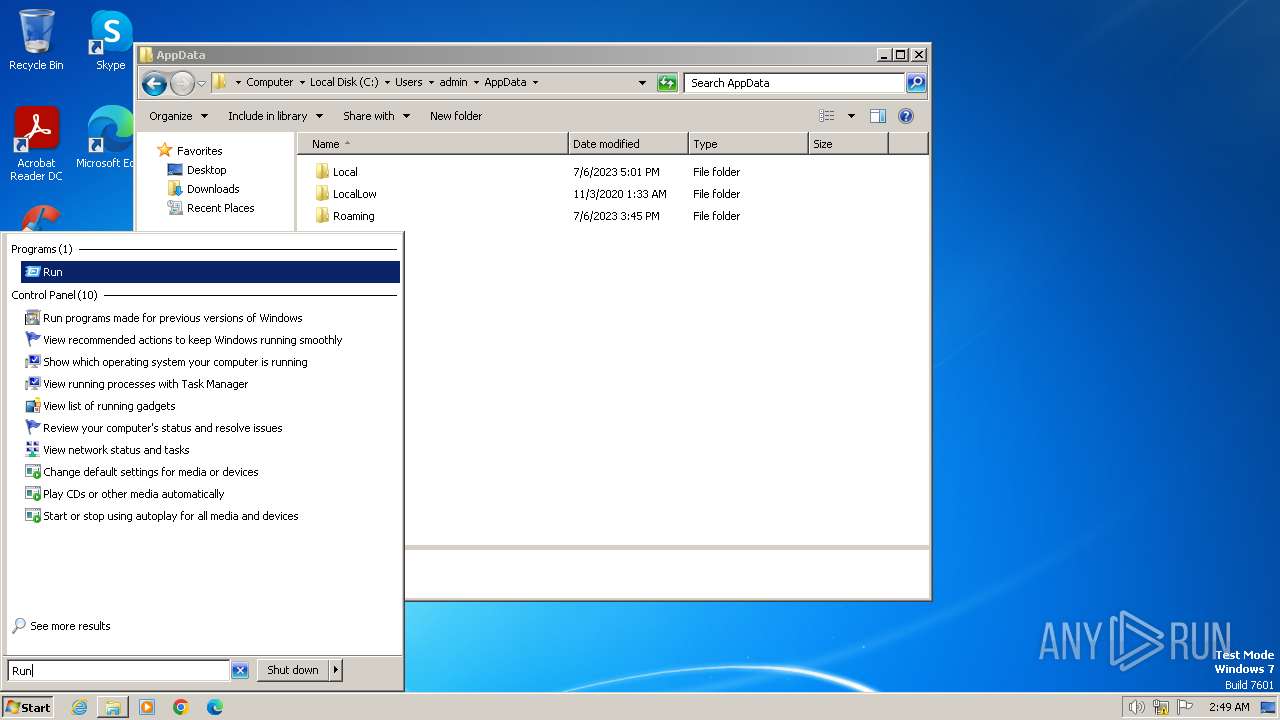1280x720 pixels.
Task: Open View list of running gadgets
Action: 210,406
